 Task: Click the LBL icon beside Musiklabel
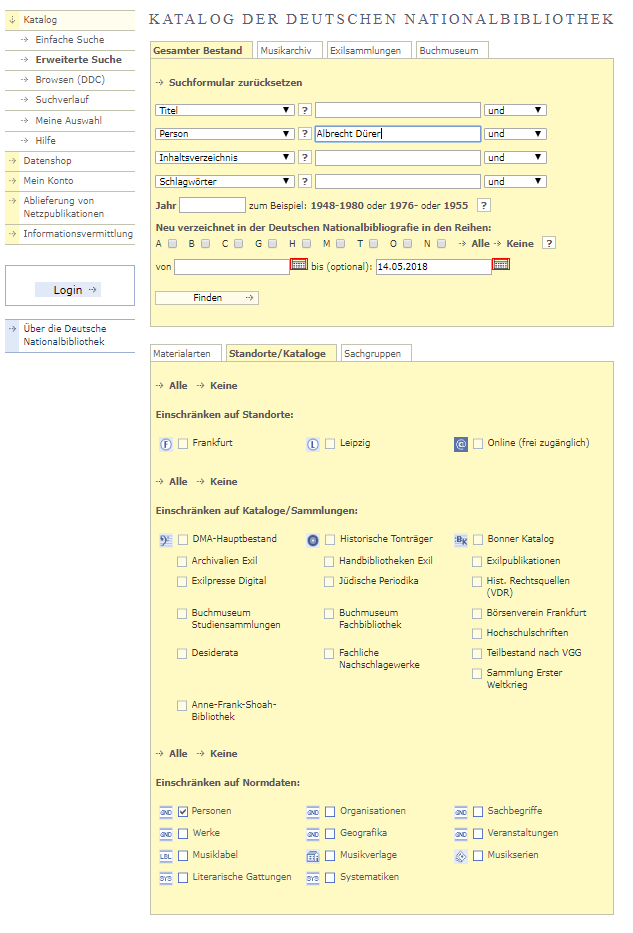[166, 856]
